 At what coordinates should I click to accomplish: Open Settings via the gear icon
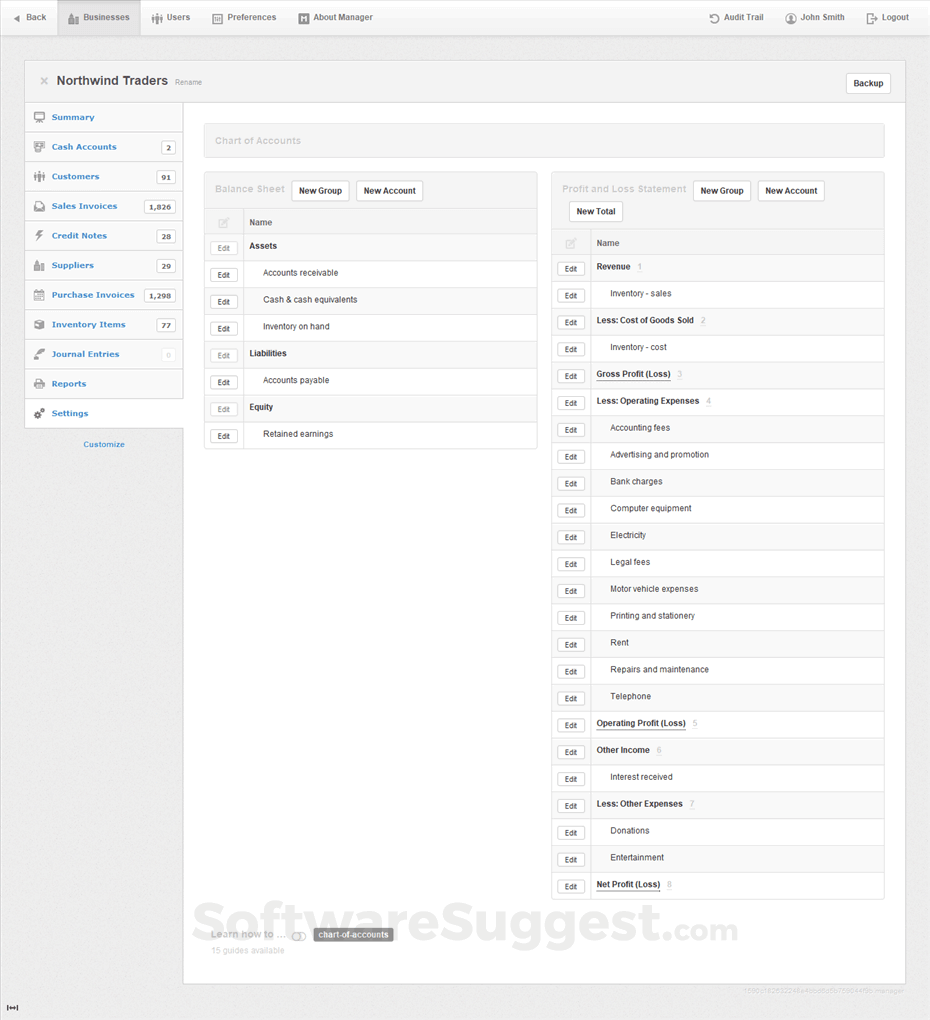tap(37, 413)
